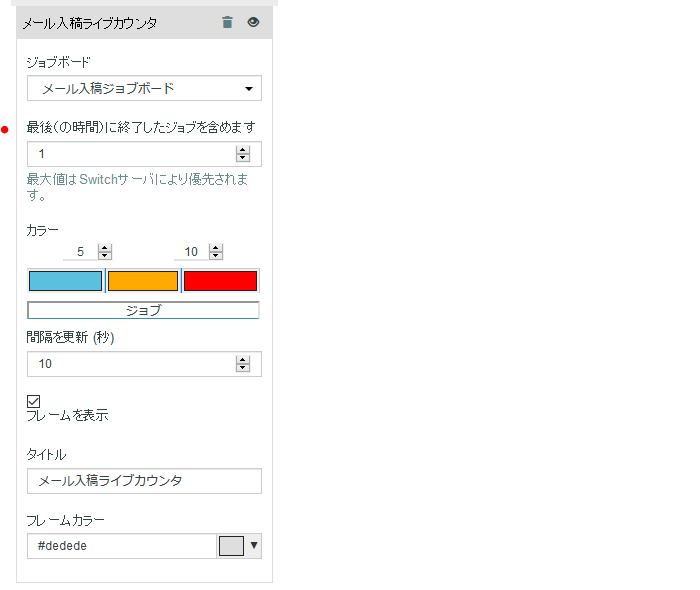Click the spinner arrows on the hours field
Image resolution: width=700 pixels, height=590 pixels.
click(242, 154)
